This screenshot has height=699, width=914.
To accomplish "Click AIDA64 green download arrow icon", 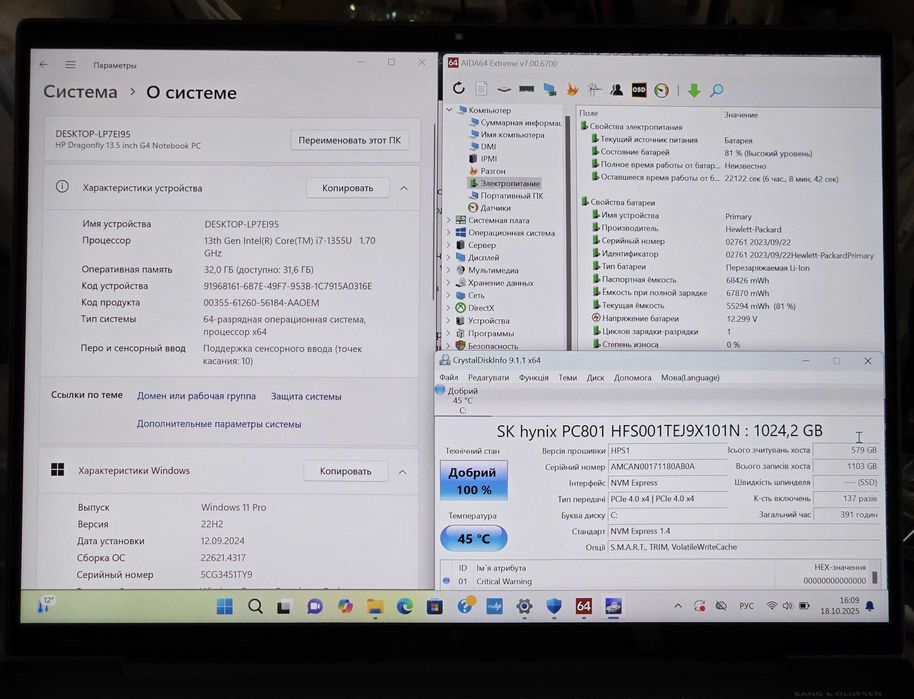I will [x=694, y=90].
